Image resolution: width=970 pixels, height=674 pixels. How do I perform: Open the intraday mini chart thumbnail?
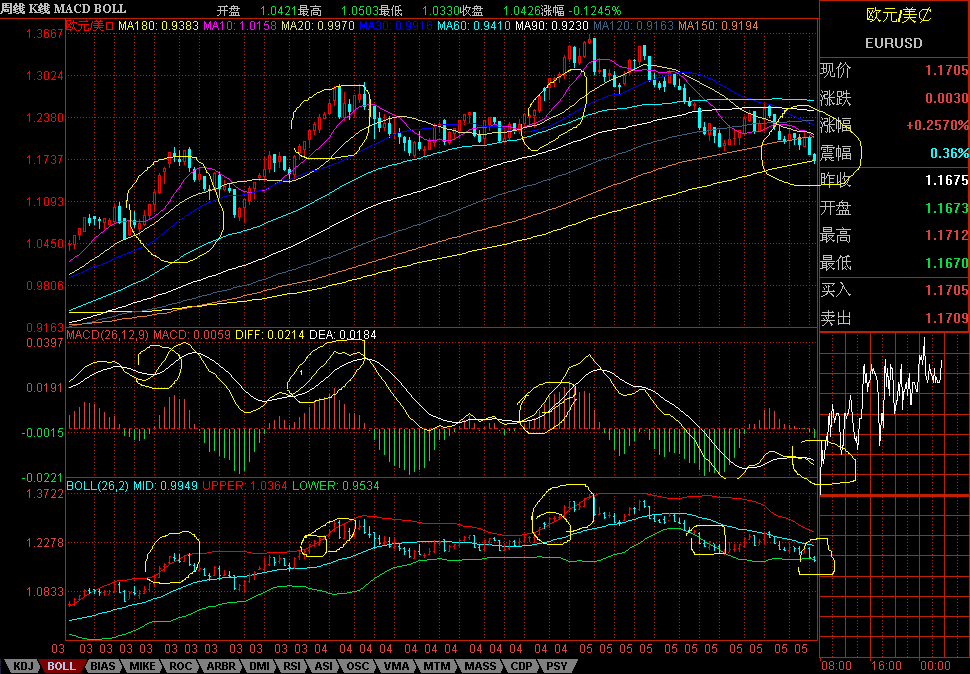coord(894,413)
